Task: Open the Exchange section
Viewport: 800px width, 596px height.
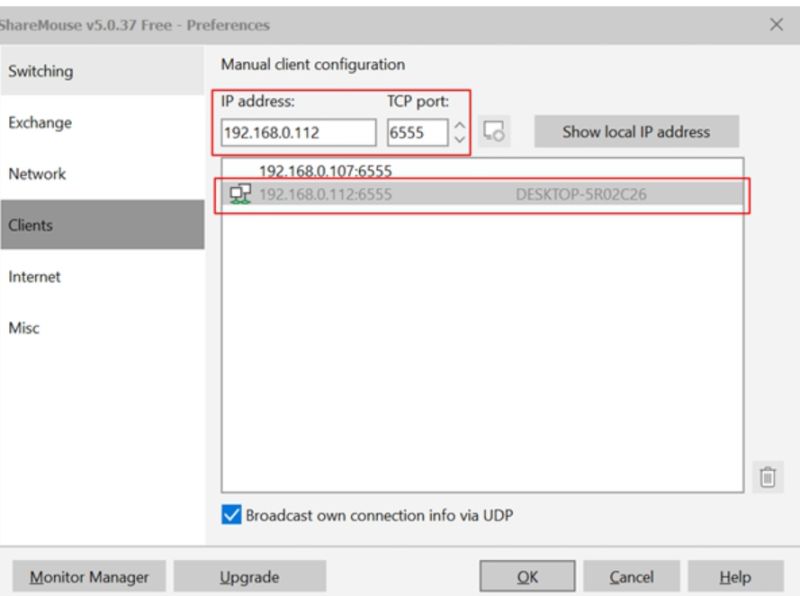Action: click(102, 122)
